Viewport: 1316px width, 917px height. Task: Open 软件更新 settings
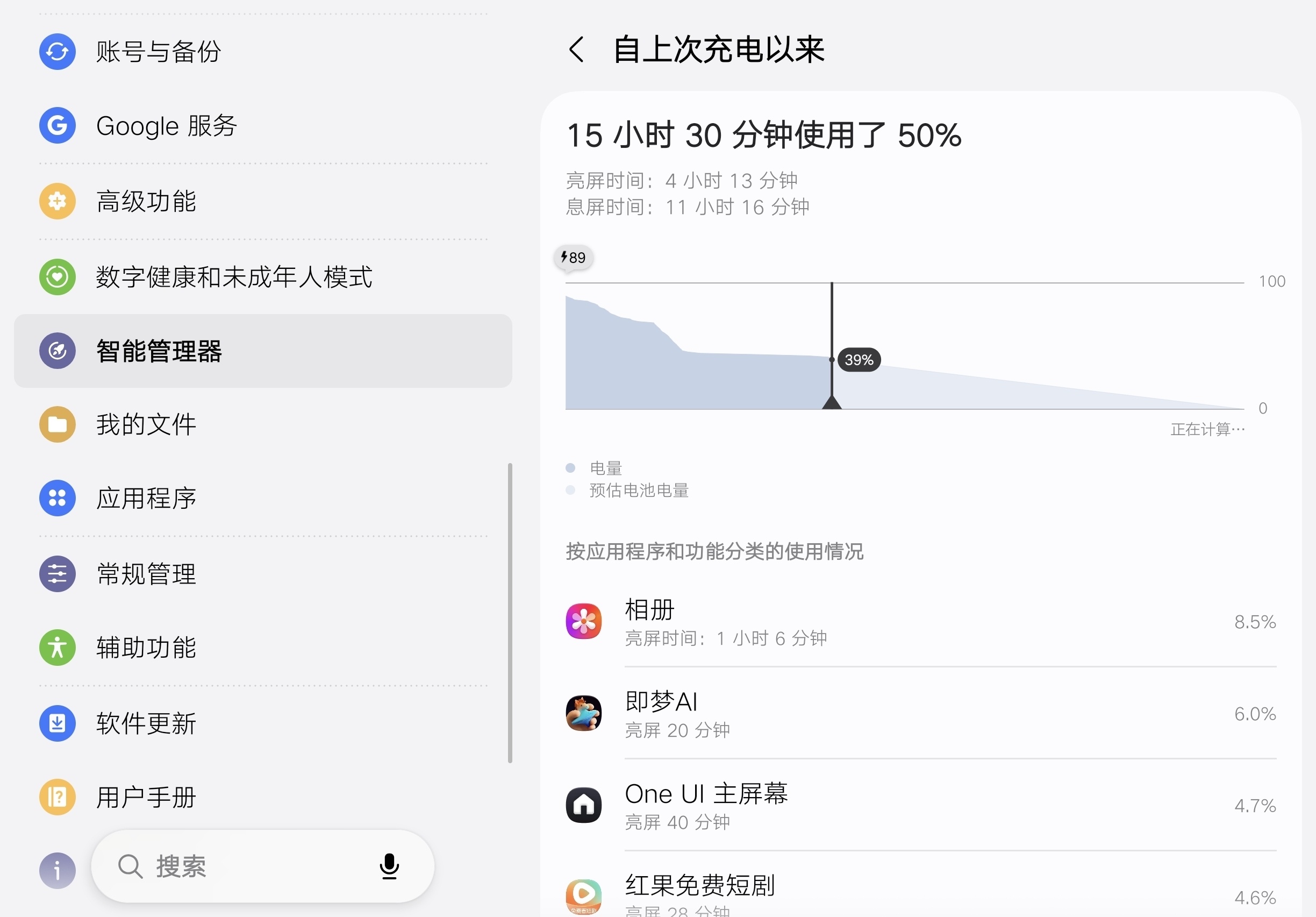coord(263,723)
